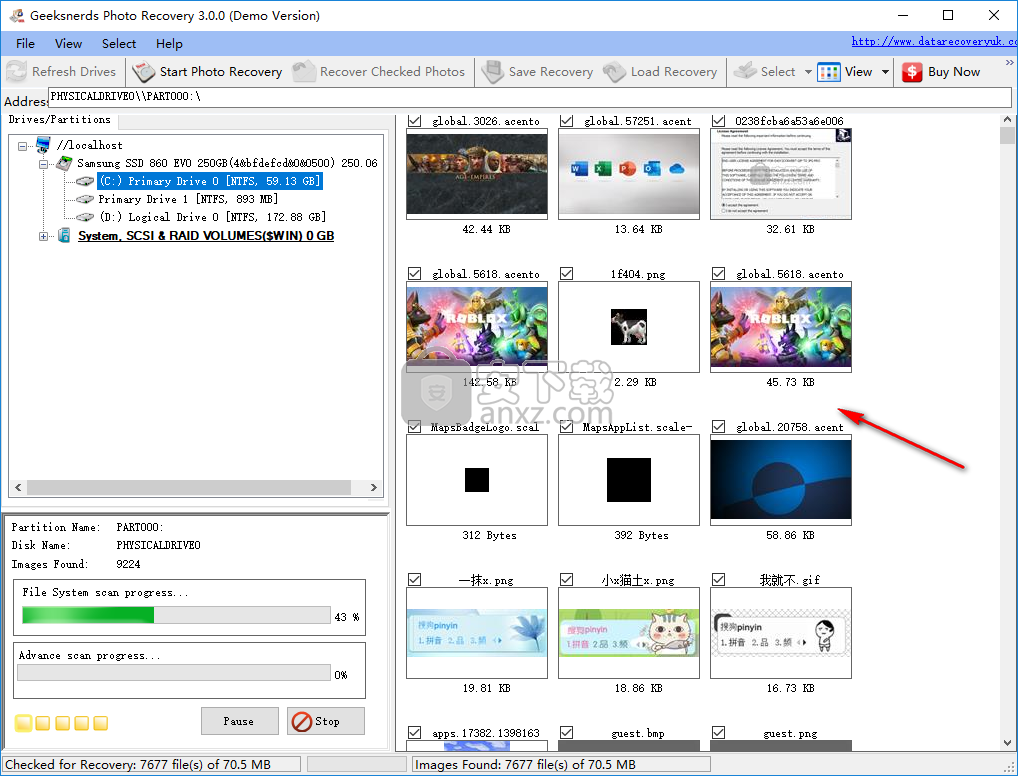This screenshot has height=776, width=1018.
Task: Open the Office apps global.57251 thumbnail
Action: click(629, 173)
